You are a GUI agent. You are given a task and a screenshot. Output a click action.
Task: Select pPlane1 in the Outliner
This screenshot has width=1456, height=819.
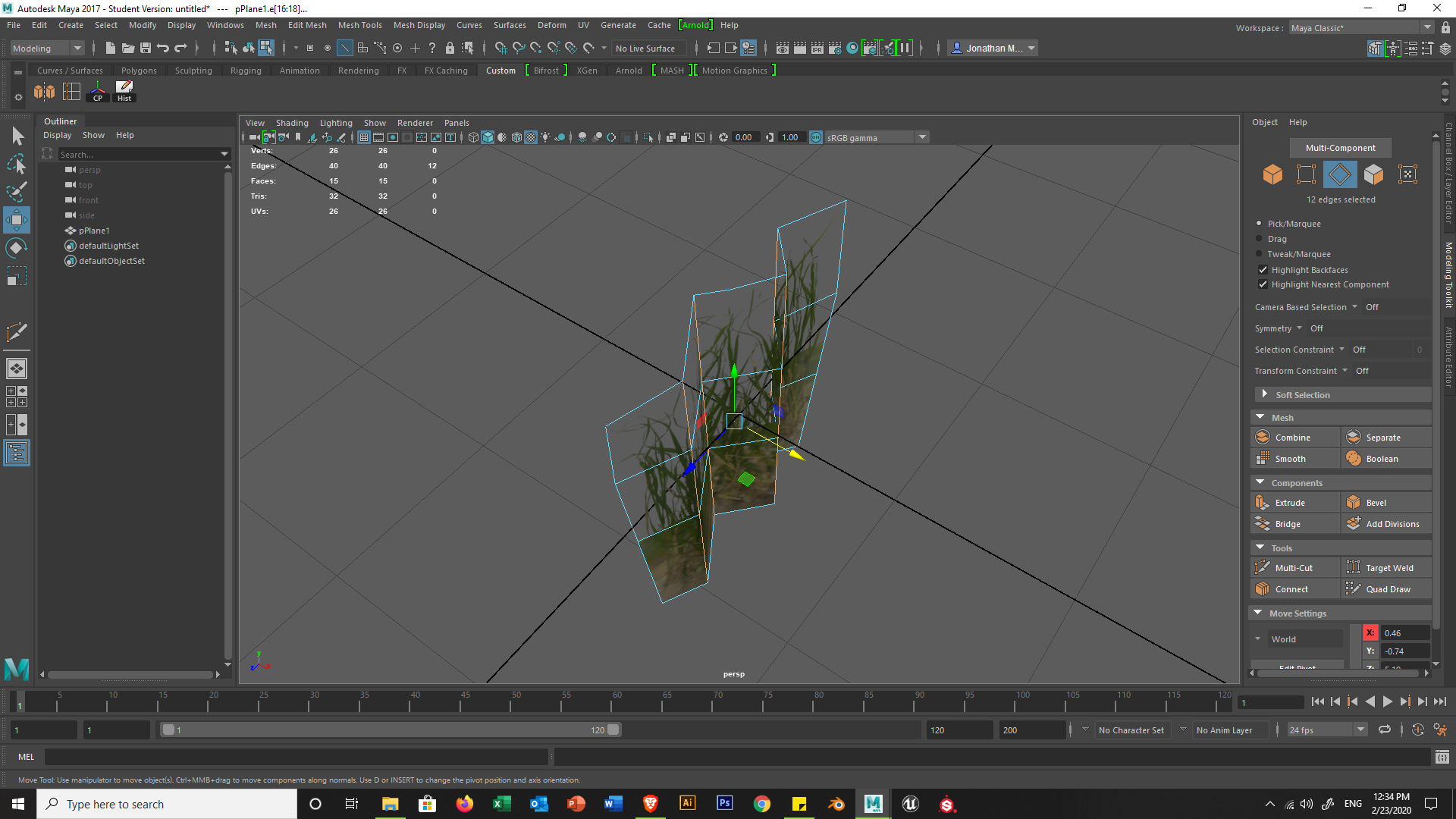pos(94,230)
